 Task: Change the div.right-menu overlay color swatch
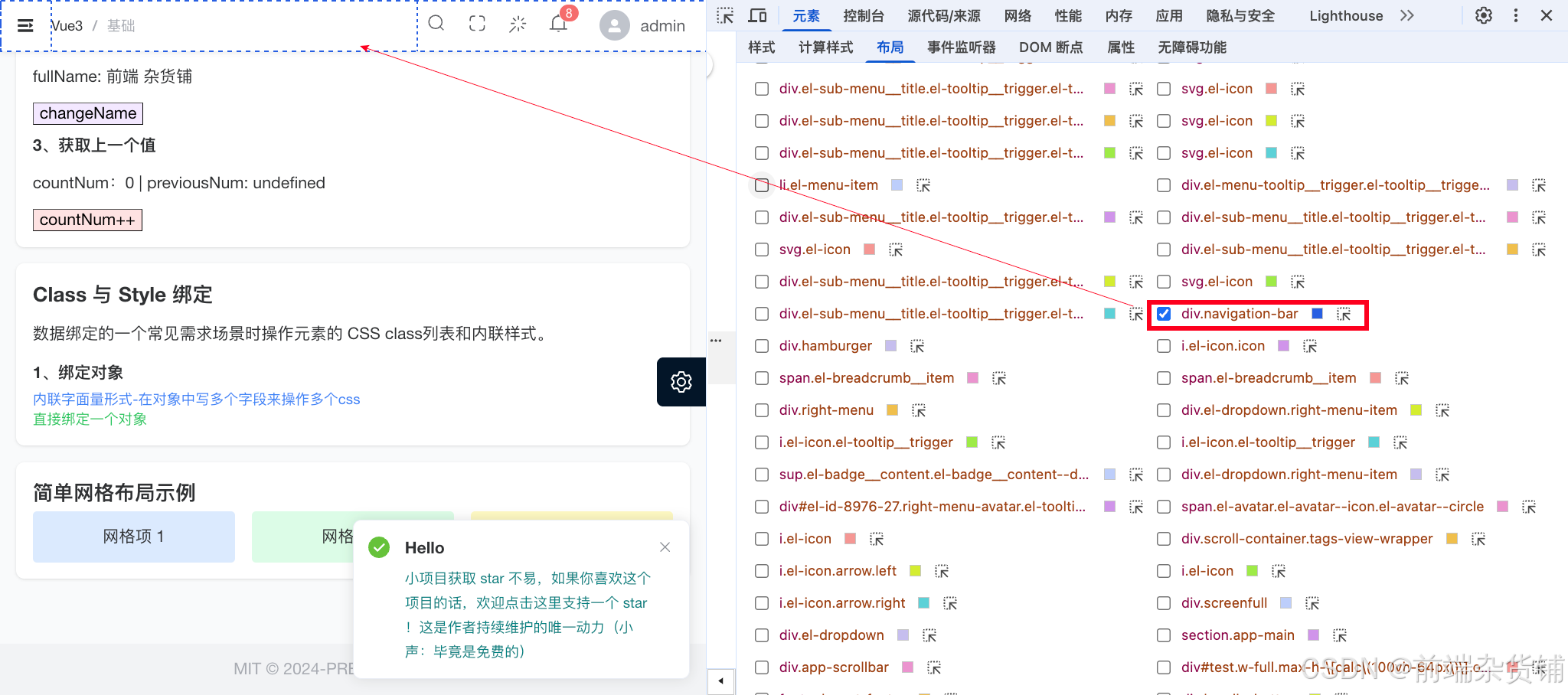point(892,410)
